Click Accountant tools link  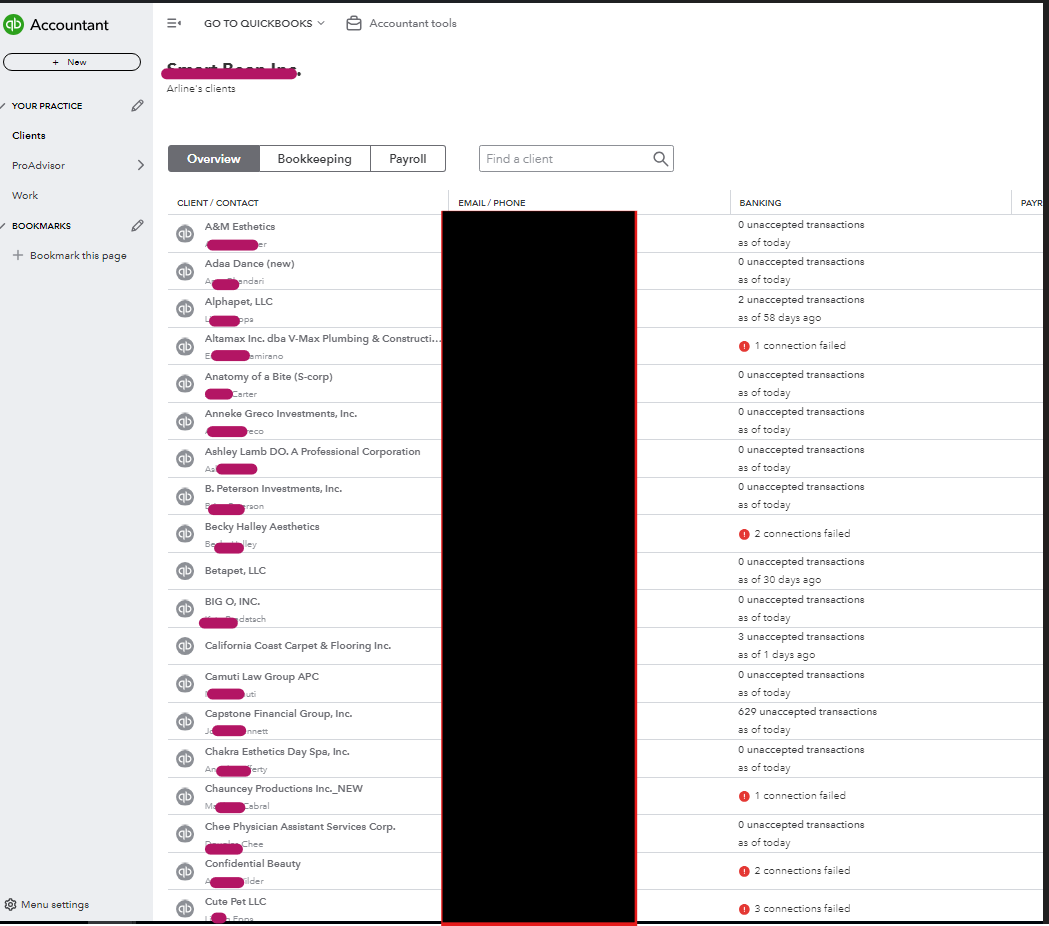coord(413,23)
